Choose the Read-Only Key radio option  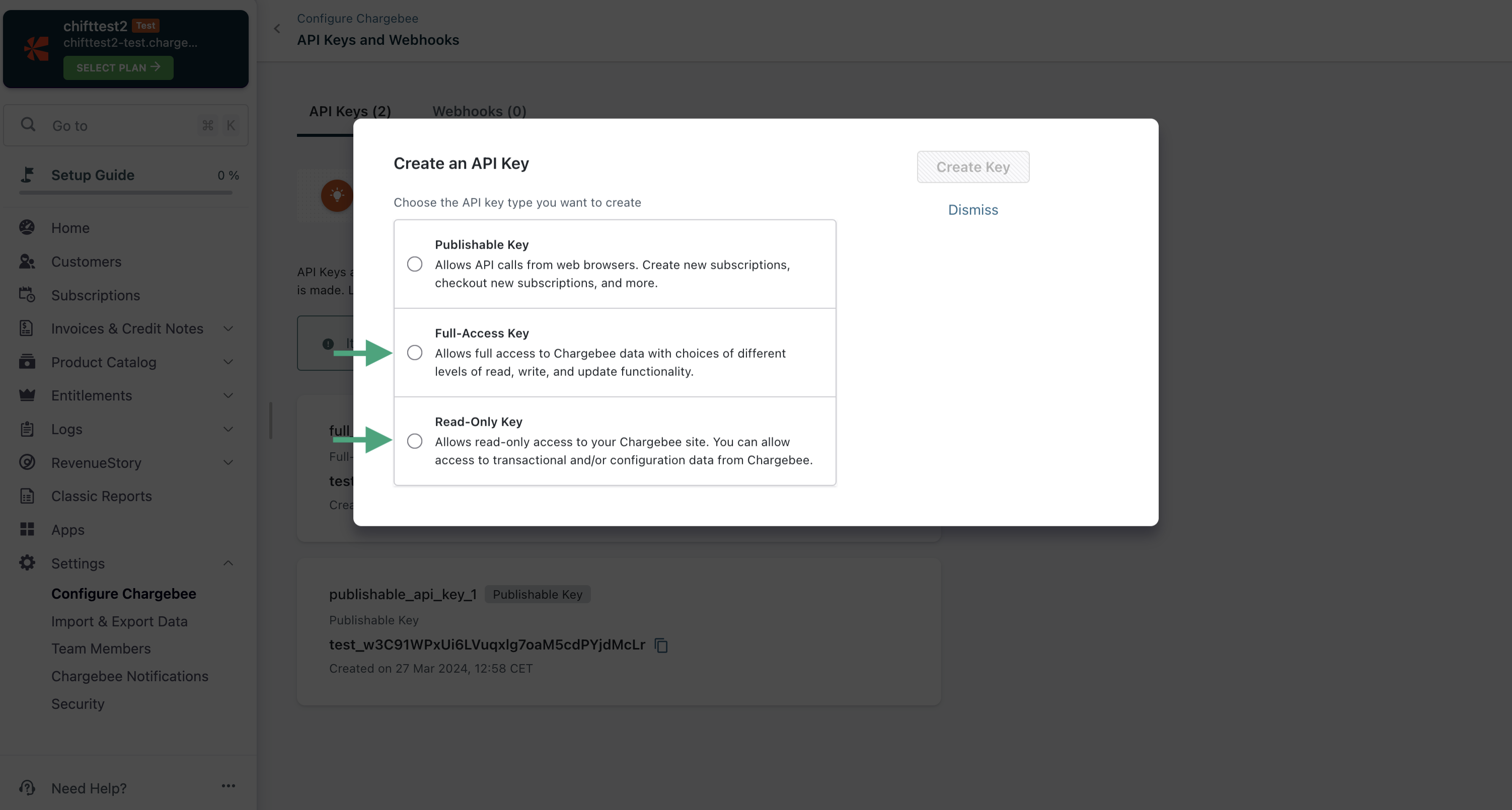tap(414, 442)
